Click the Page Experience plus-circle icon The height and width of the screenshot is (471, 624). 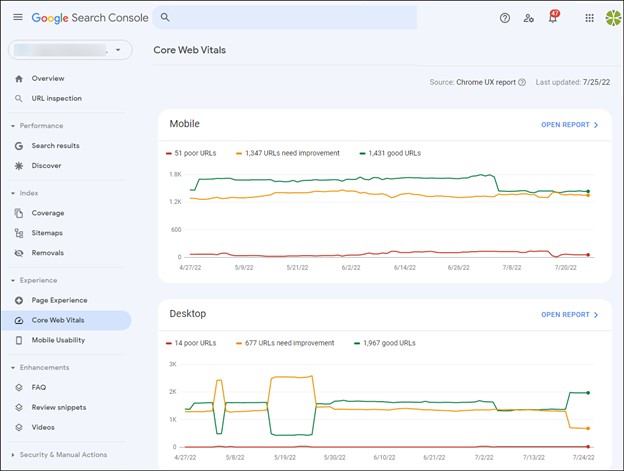pyautogui.click(x=19, y=300)
